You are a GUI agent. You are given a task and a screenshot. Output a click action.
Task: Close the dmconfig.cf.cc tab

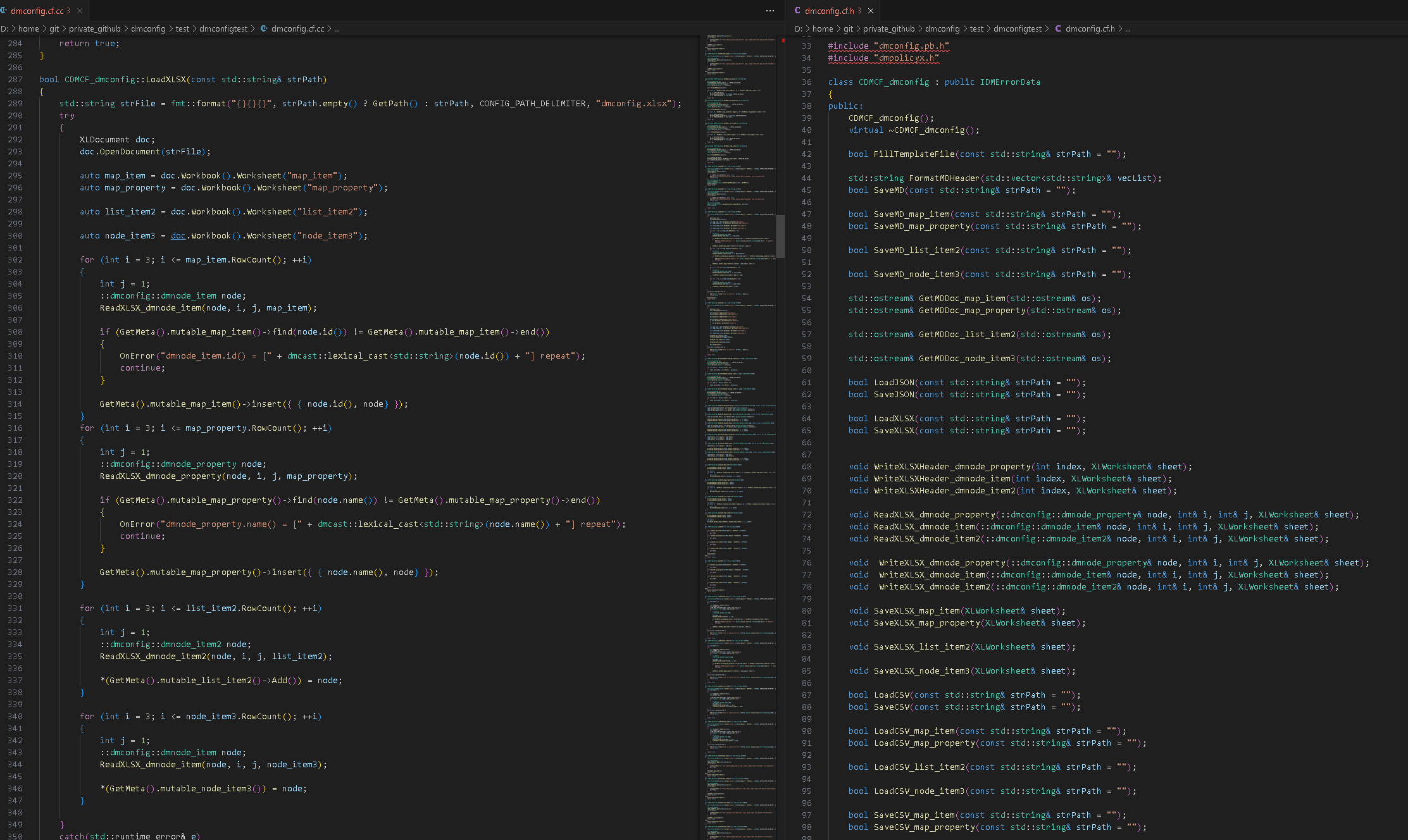tap(80, 11)
